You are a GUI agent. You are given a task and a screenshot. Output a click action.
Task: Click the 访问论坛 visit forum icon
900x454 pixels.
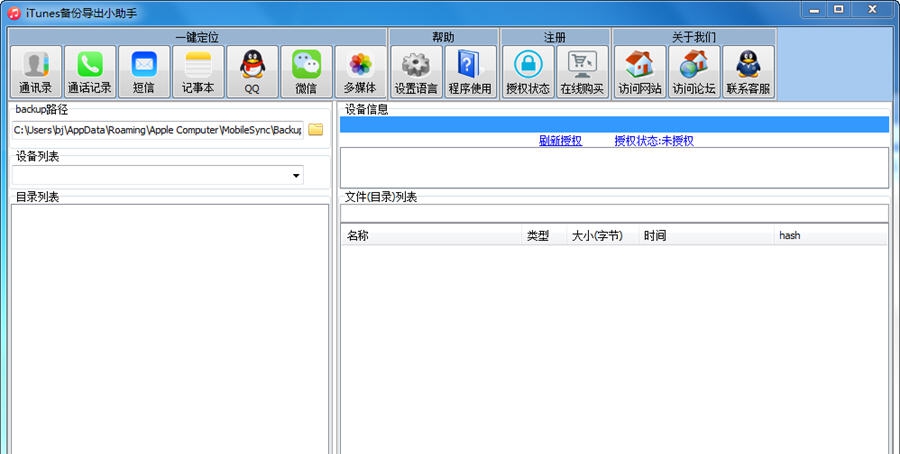tap(694, 72)
